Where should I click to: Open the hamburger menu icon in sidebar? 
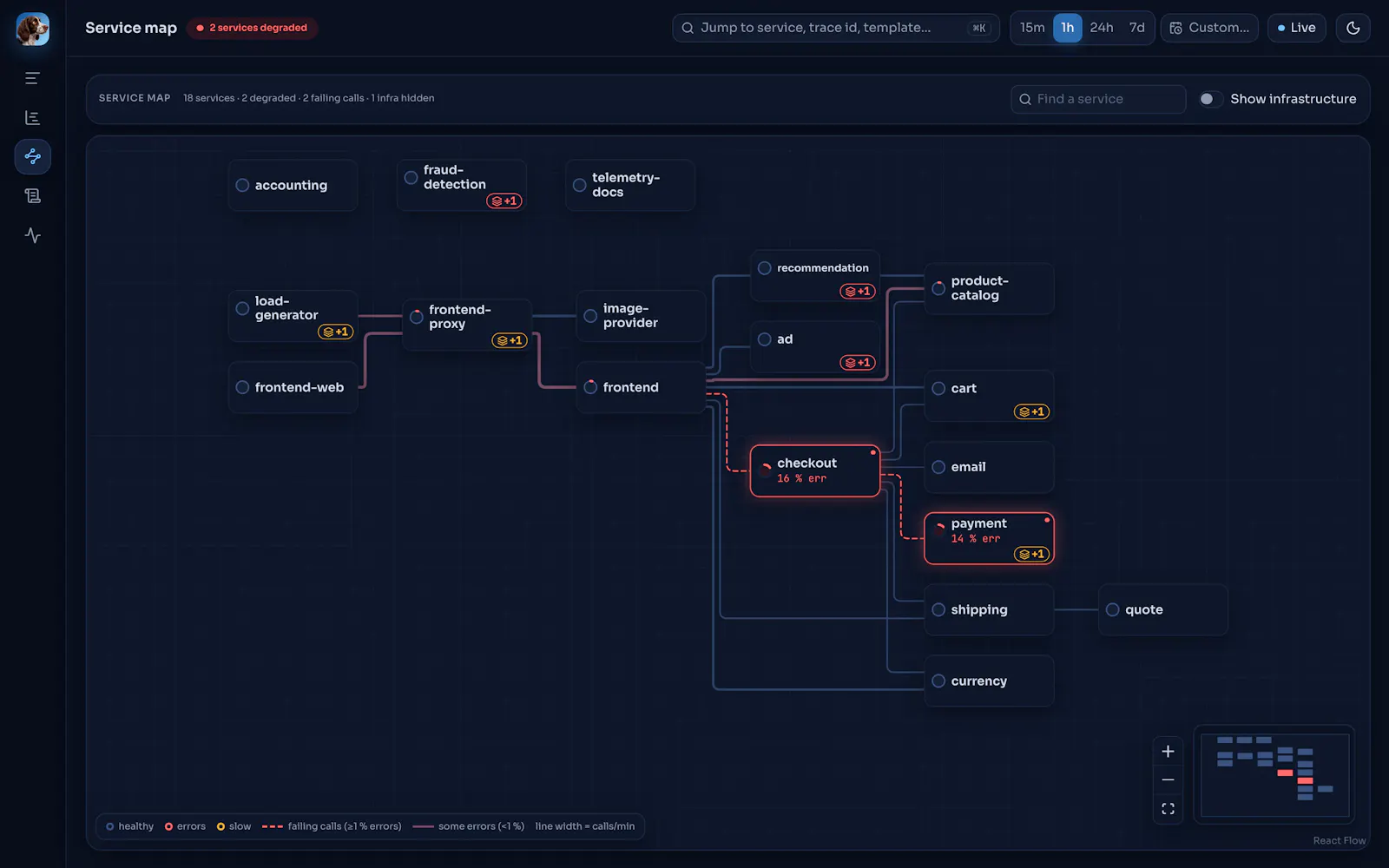click(x=32, y=78)
